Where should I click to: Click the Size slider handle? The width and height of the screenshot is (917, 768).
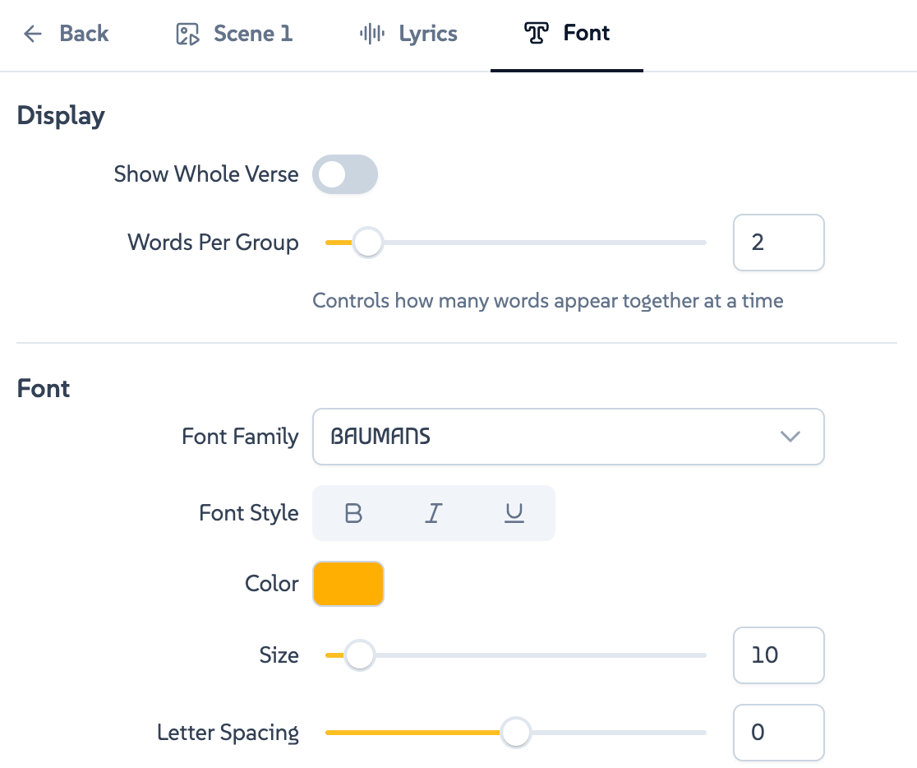coord(359,656)
